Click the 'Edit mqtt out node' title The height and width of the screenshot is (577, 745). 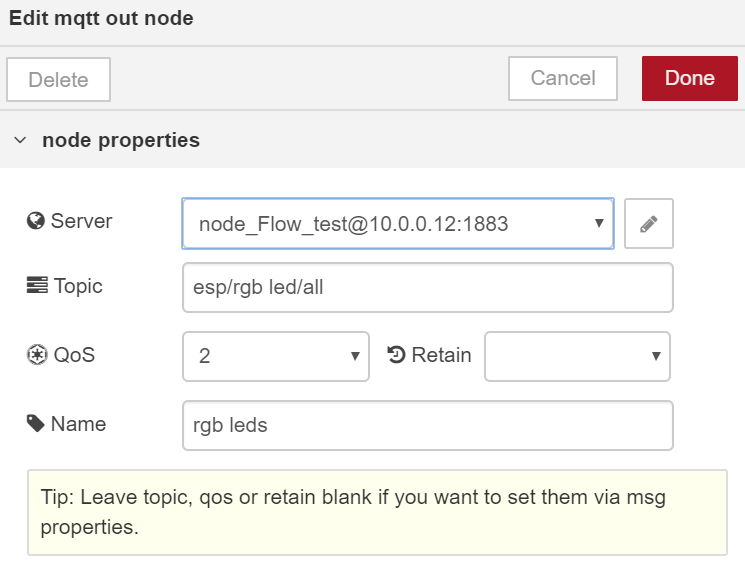point(101,19)
